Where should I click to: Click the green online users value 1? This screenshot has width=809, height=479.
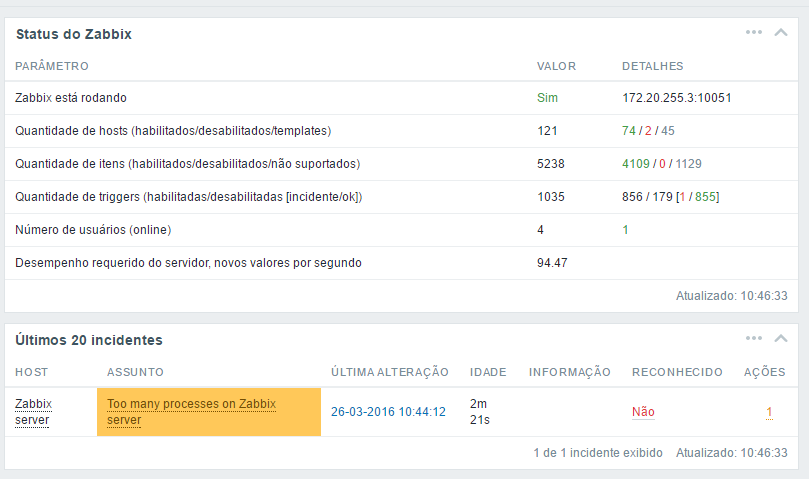pyautogui.click(x=625, y=230)
